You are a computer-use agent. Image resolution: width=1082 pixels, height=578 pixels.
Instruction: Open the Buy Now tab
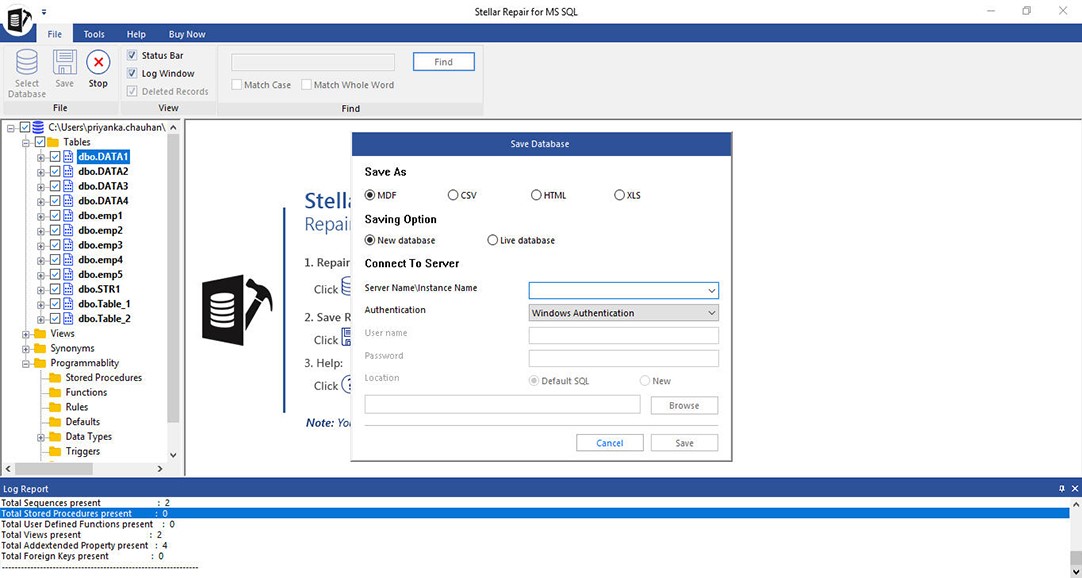187,34
